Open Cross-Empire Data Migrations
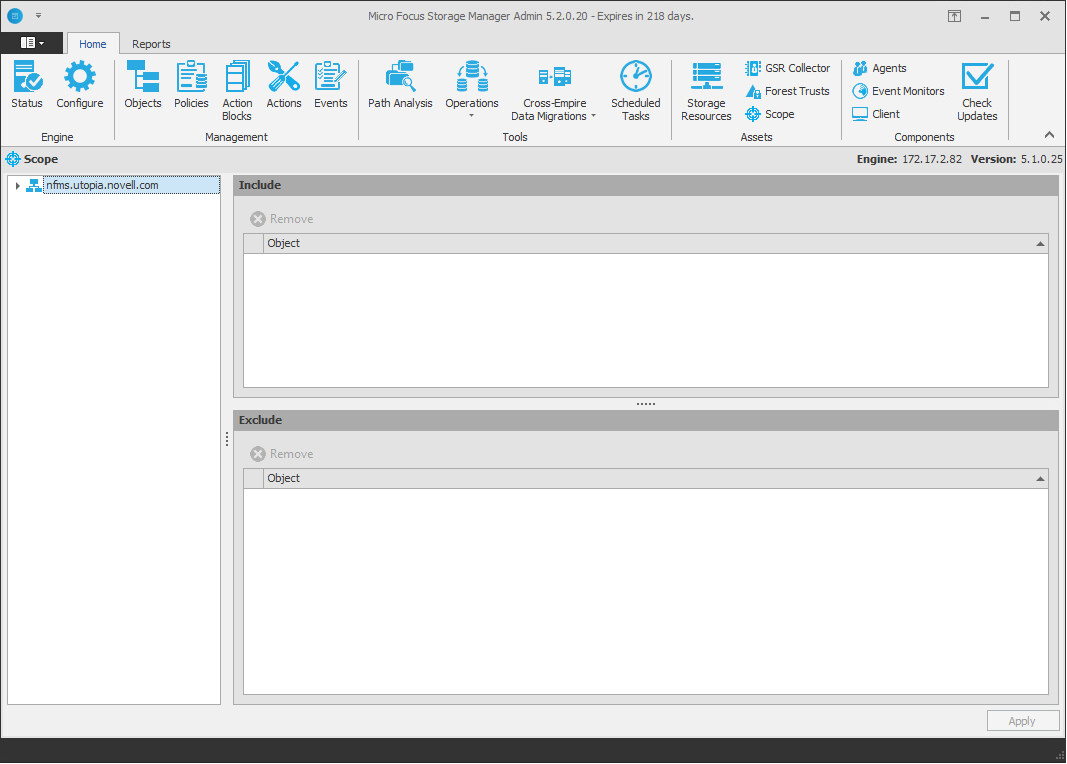The width and height of the screenshot is (1067, 764). (x=554, y=91)
